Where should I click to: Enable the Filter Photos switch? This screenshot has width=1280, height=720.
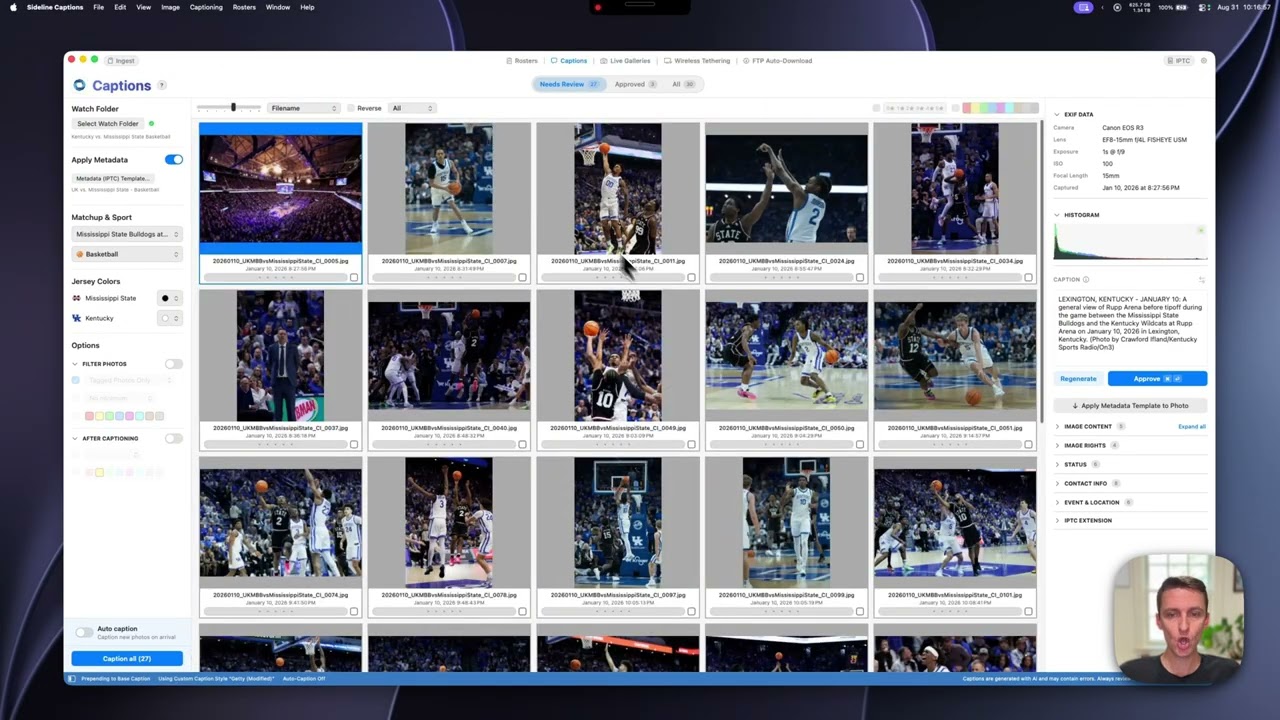point(174,364)
